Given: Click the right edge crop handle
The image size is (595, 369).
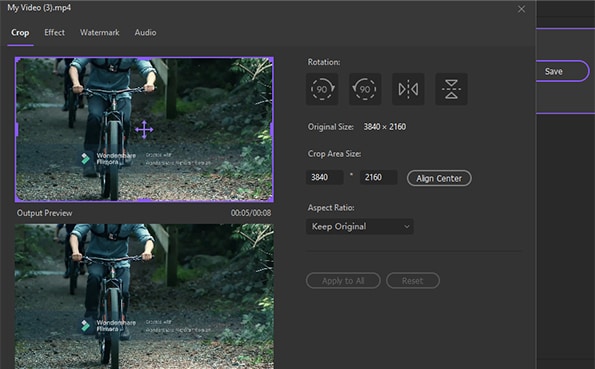Looking at the screenshot, I should 272,129.
